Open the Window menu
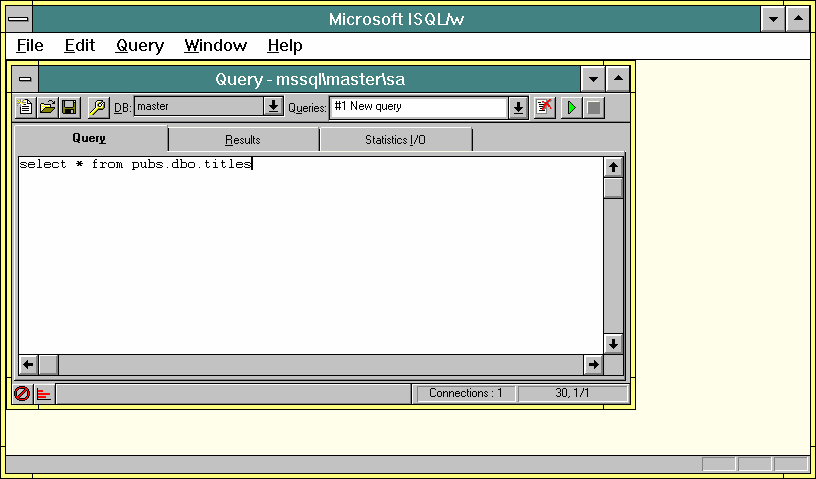Image resolution: width=816 pixels, height=479 pixels. (215, 46)
